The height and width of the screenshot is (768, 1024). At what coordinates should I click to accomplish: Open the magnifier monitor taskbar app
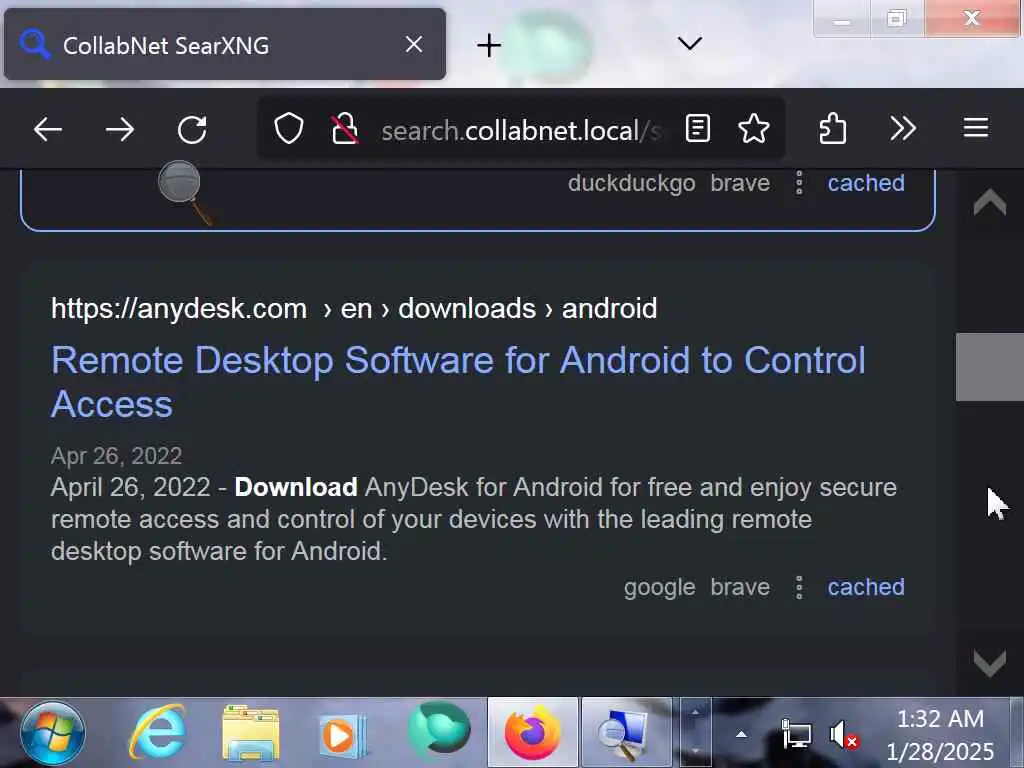(626, 733)
